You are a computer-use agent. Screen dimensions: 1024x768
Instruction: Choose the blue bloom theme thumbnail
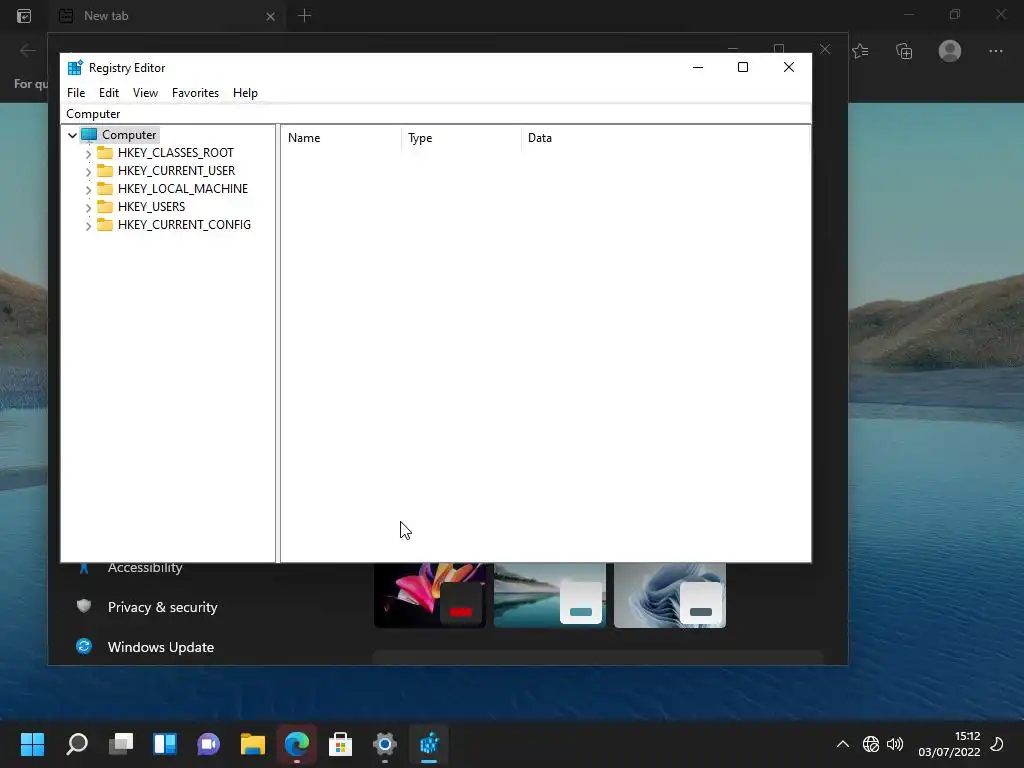tap(670, 595)
